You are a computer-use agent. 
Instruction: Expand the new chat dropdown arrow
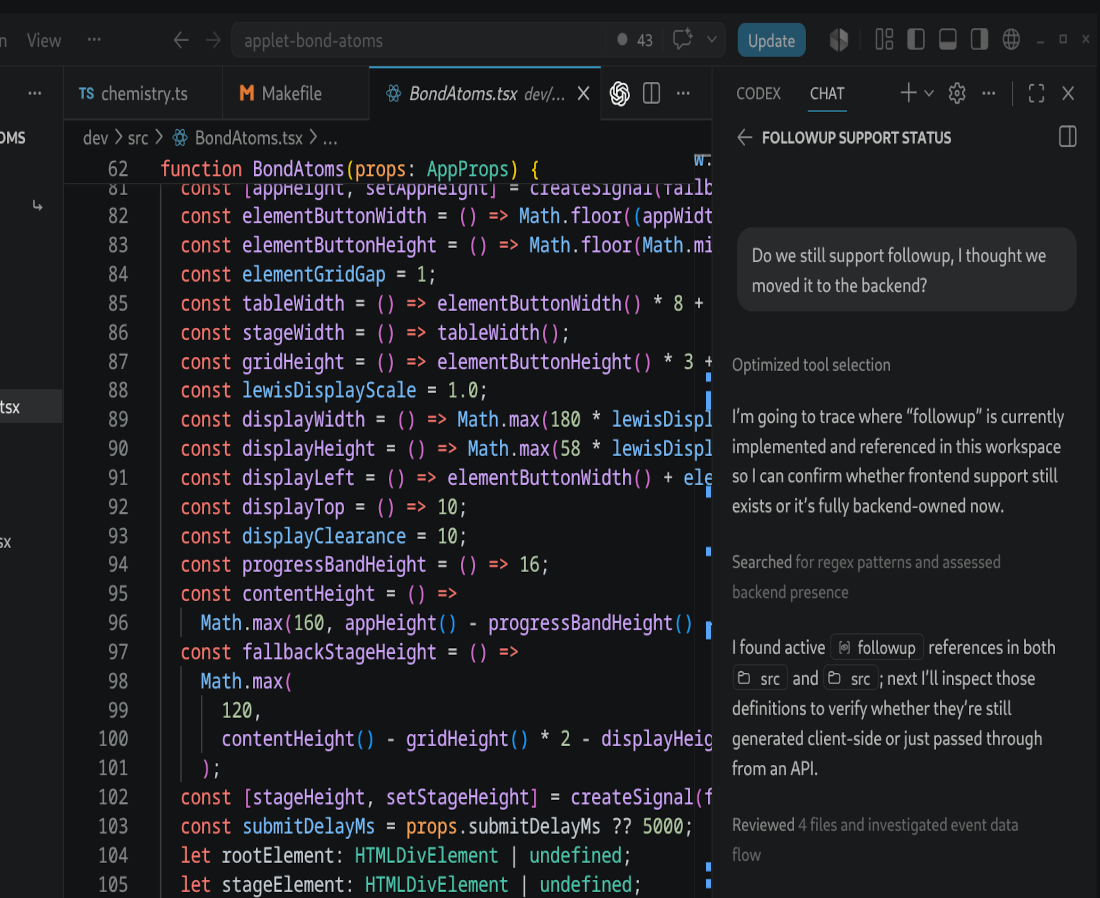[929, 93]
